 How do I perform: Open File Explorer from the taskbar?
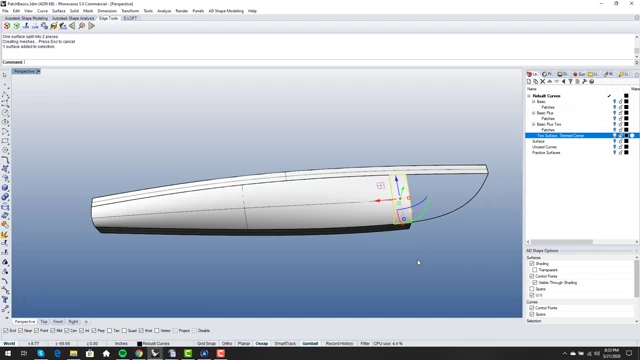pyautogui.click(x=73, y=353)
